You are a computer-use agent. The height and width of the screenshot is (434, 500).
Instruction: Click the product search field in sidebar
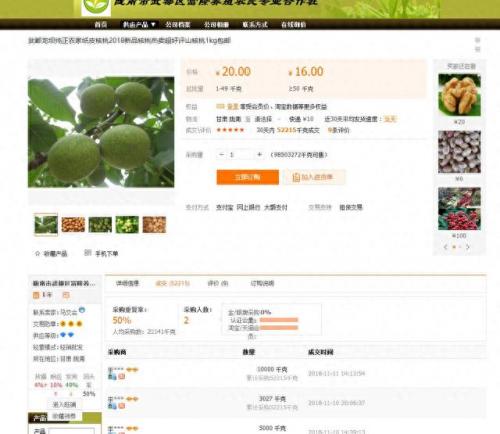point(71,431)
